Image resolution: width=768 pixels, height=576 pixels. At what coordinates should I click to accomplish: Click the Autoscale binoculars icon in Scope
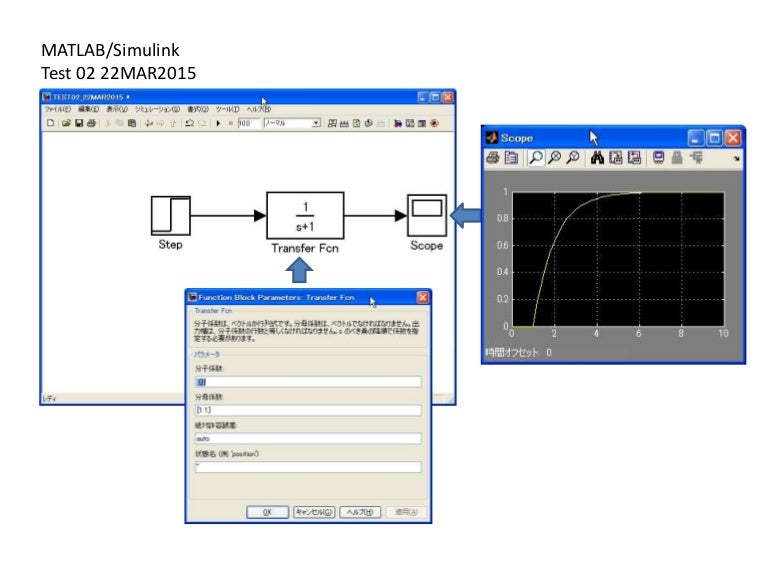pyautogui.click(x=597, y=158)
